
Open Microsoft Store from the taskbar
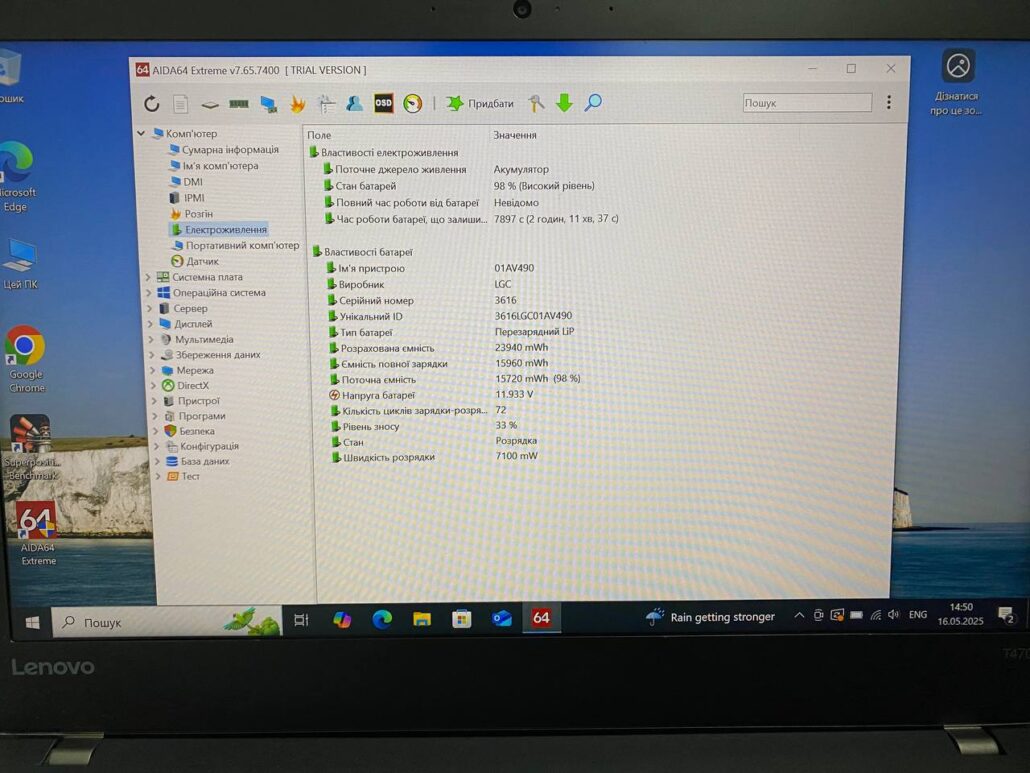462,619
